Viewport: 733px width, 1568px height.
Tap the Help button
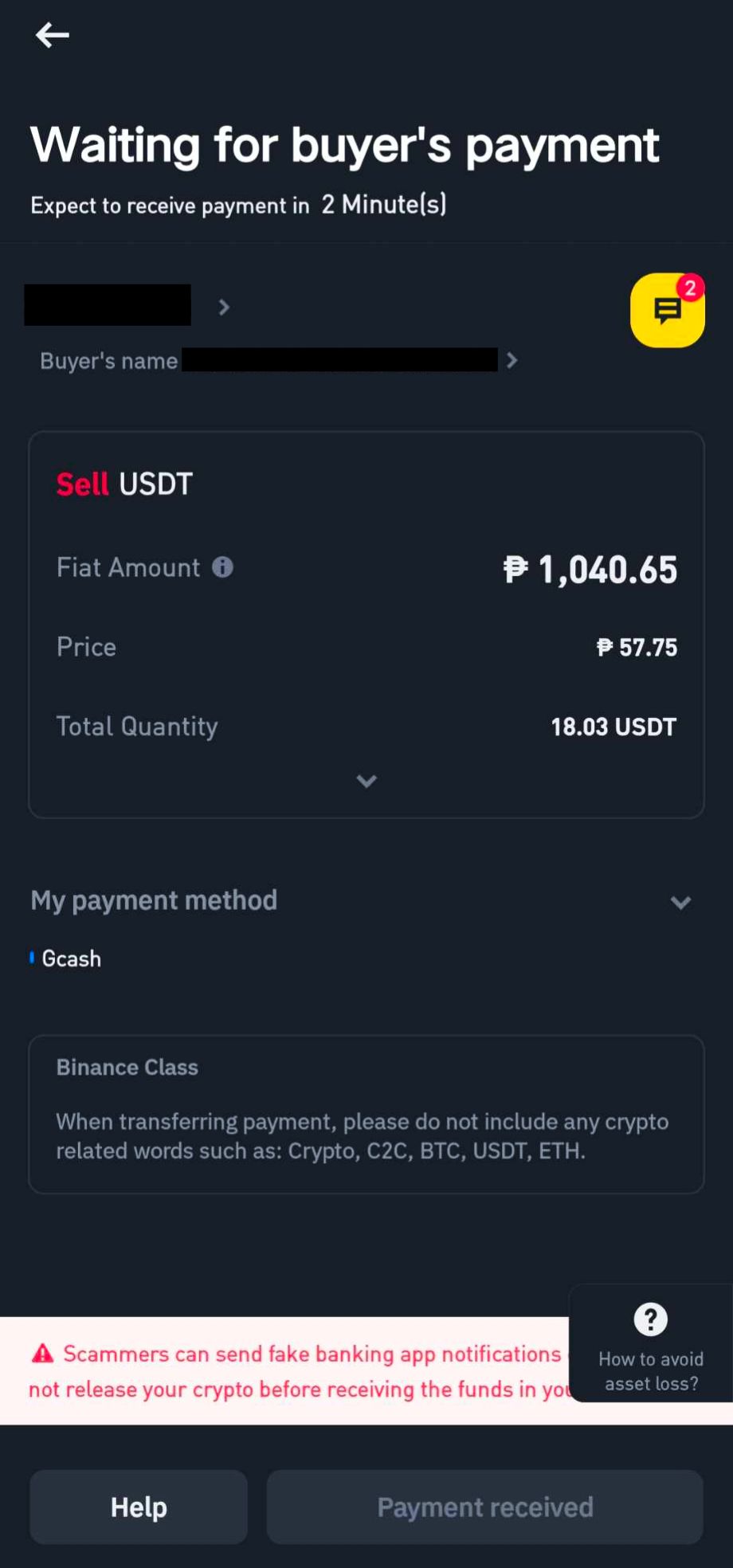(139, 1507)
